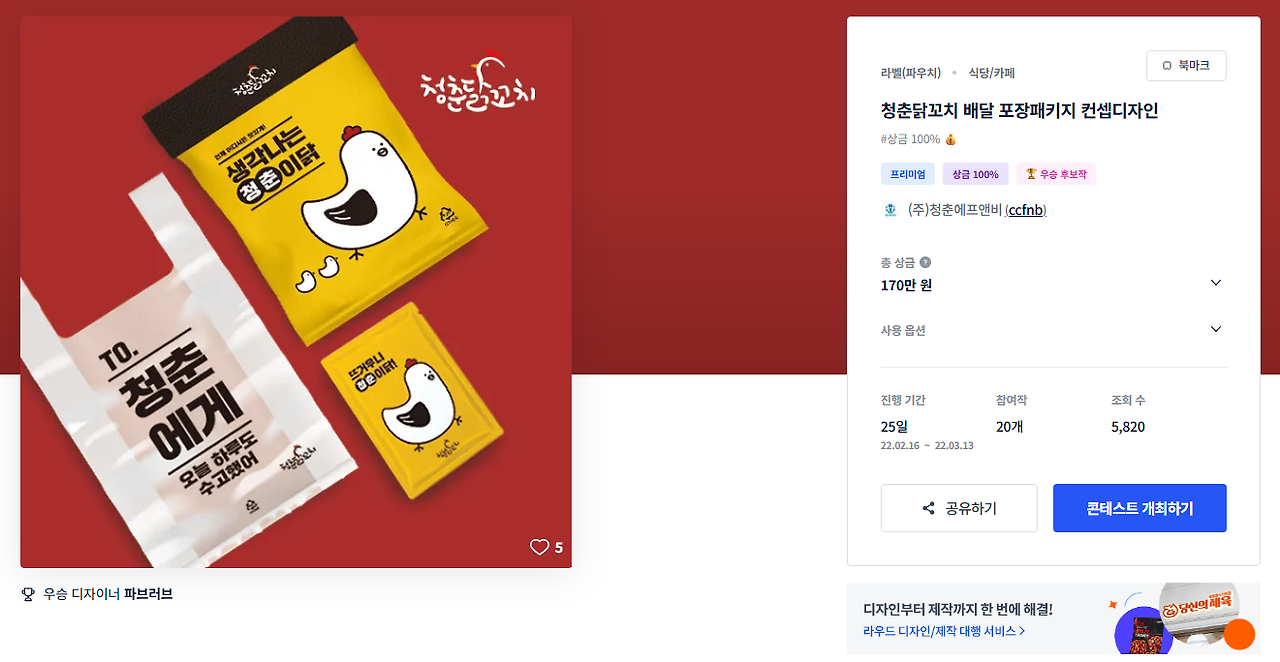The width and height of the screenshot is (1280, 662).
Task: Click the share icon in 공유하기 button
Action: click(x=929, y=508)
